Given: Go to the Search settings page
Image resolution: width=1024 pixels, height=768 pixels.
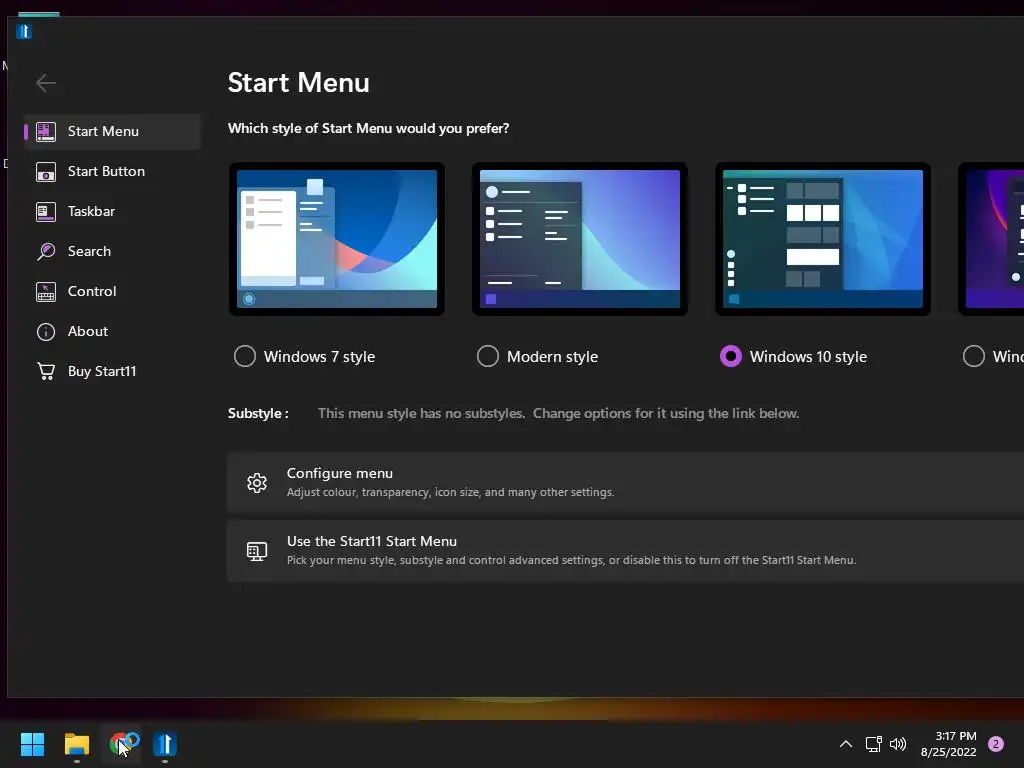Looking at the screenshot, I should tap(112, 251).
